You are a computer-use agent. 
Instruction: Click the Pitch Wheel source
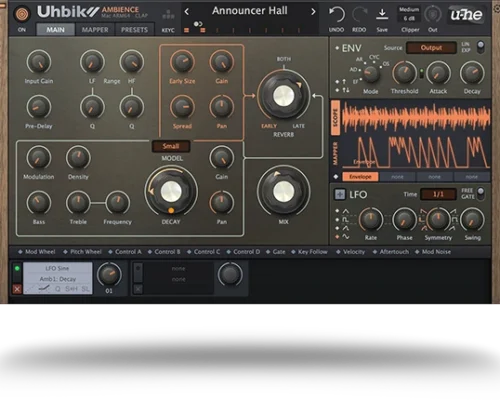[82, 252]
